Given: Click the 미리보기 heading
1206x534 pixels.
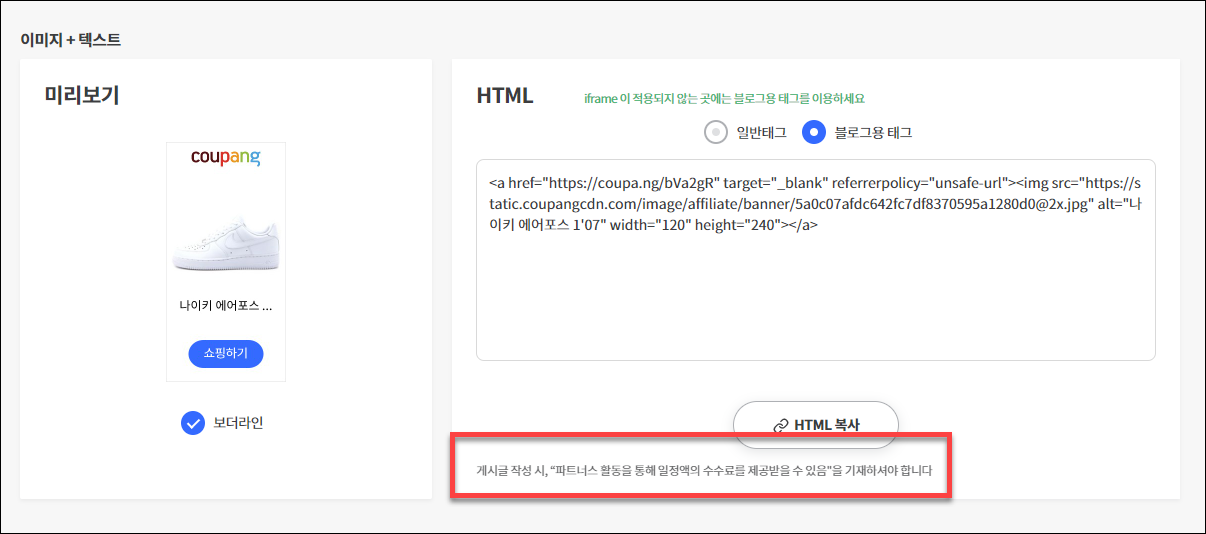Looking at the screenshot, I should 82,96.
